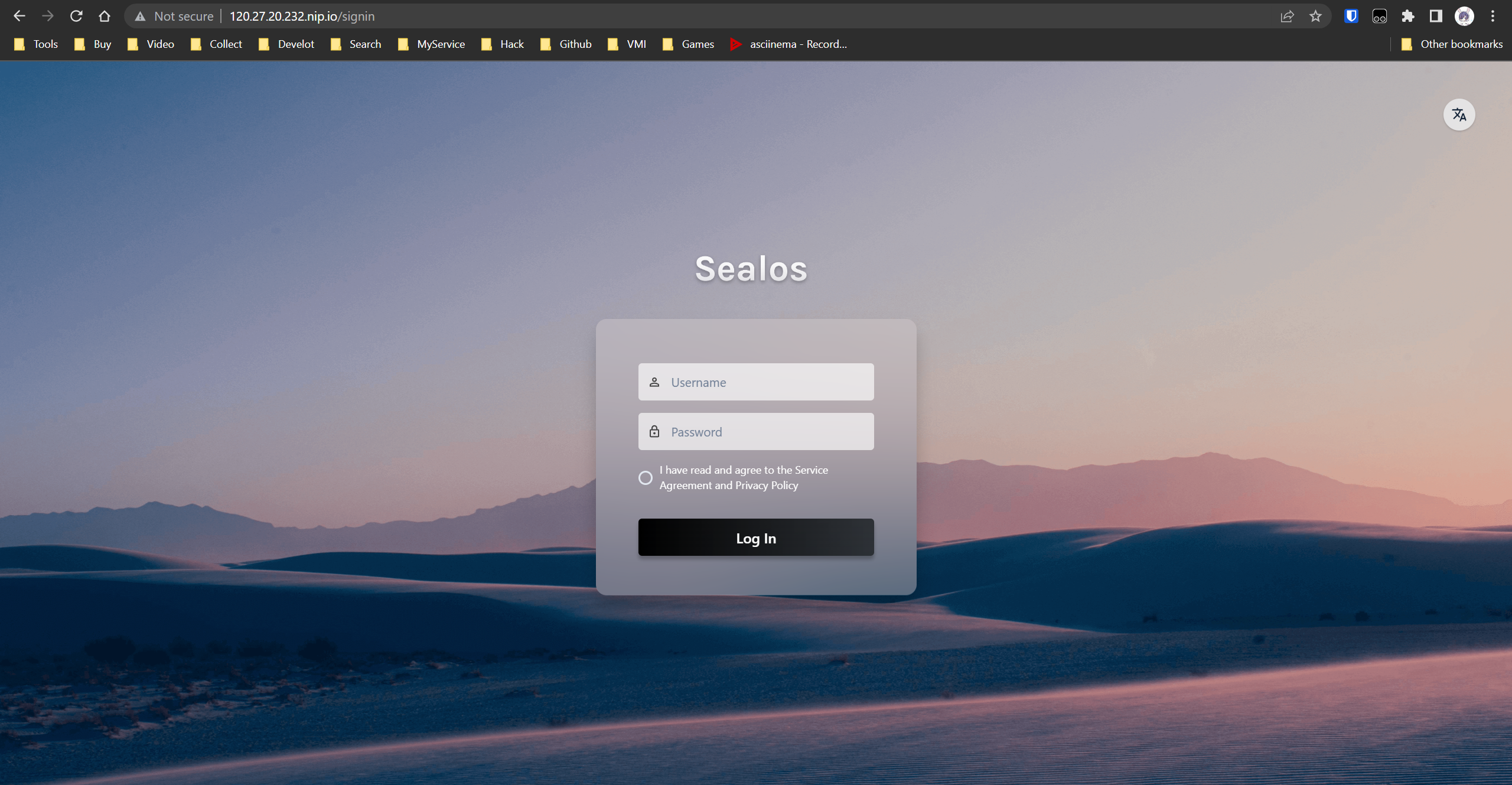Open the extensions puzzle icon

pos(1407,16)
